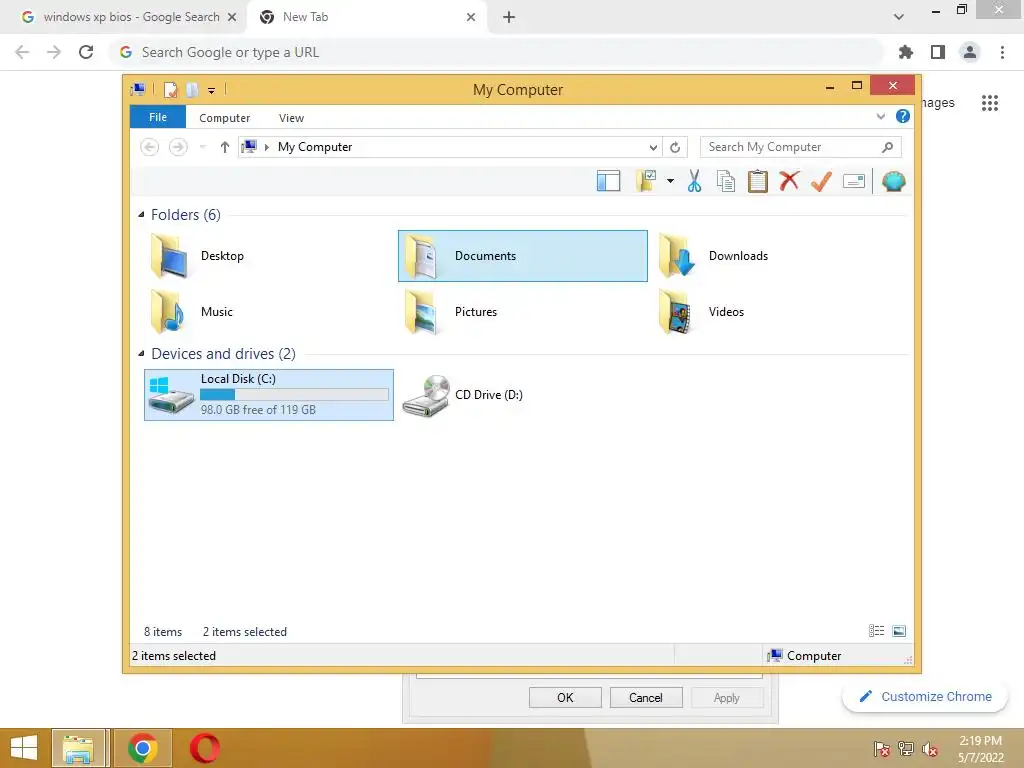Viewport: 1024px width, 768px height.
Task: Select the Videos folder
Action: pos(776,312)
